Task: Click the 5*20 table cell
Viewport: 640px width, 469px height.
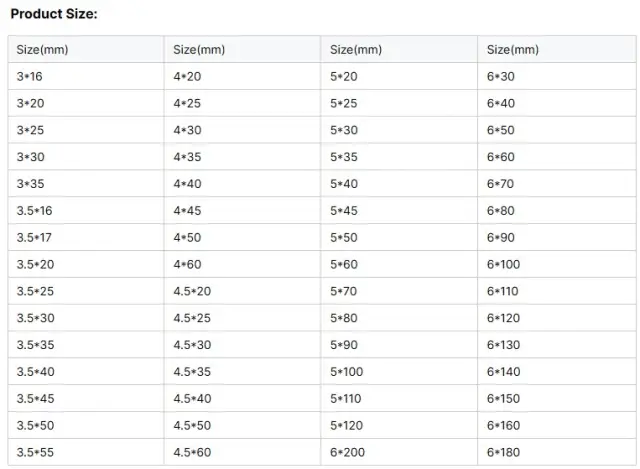Action: pyautogui.click(x=399, y=76)
